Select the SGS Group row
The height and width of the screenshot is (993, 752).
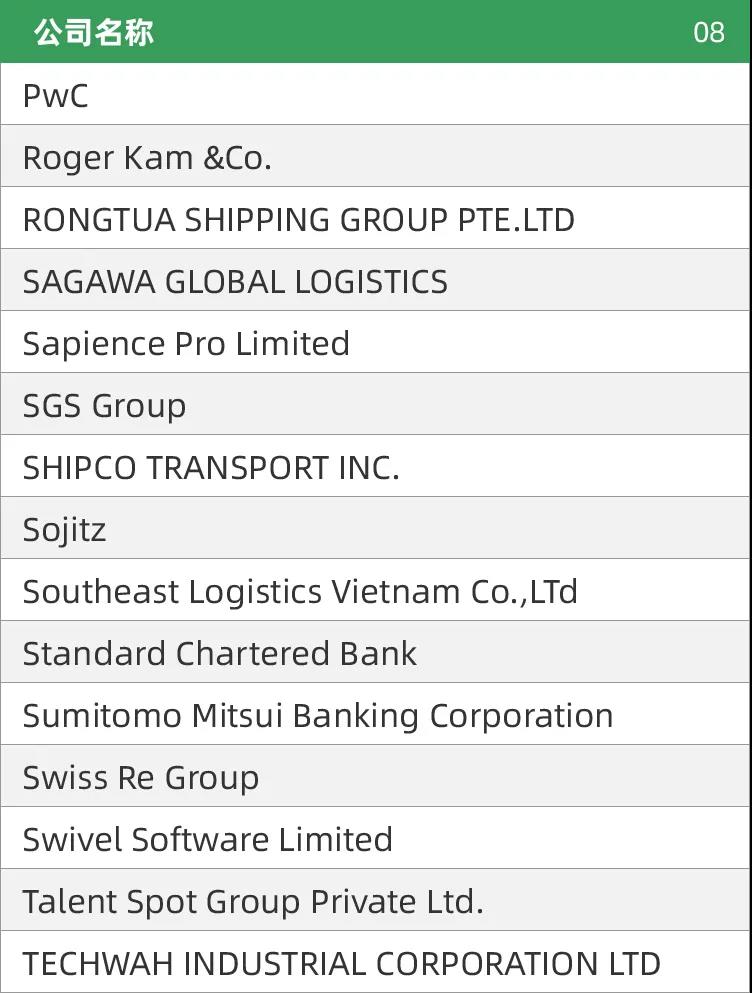(x=376, y=404)
